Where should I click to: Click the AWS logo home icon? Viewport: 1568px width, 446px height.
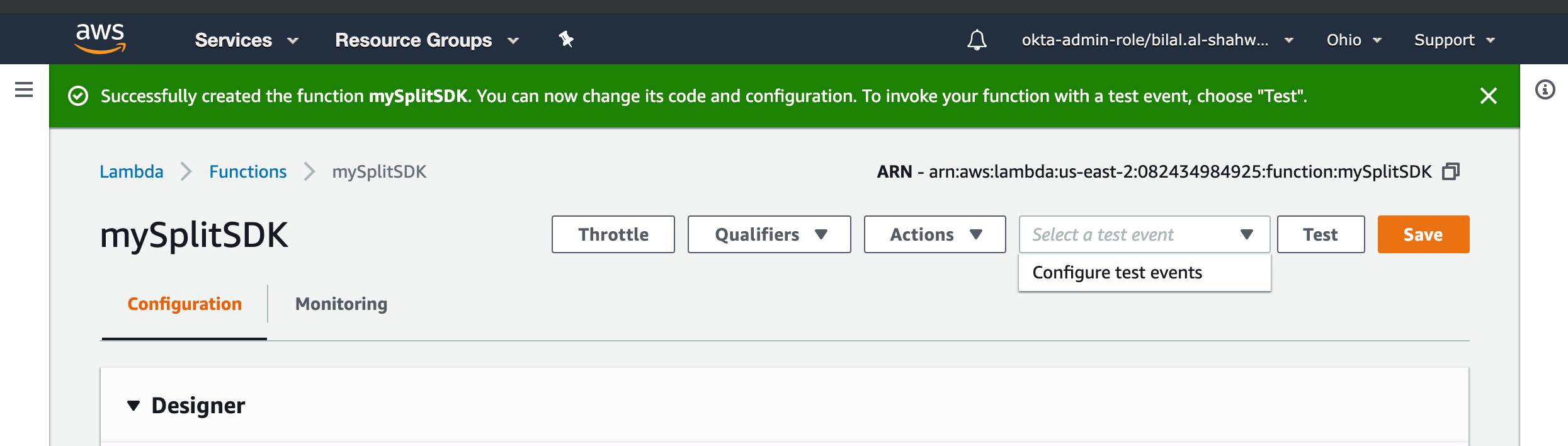click(100, 38)
